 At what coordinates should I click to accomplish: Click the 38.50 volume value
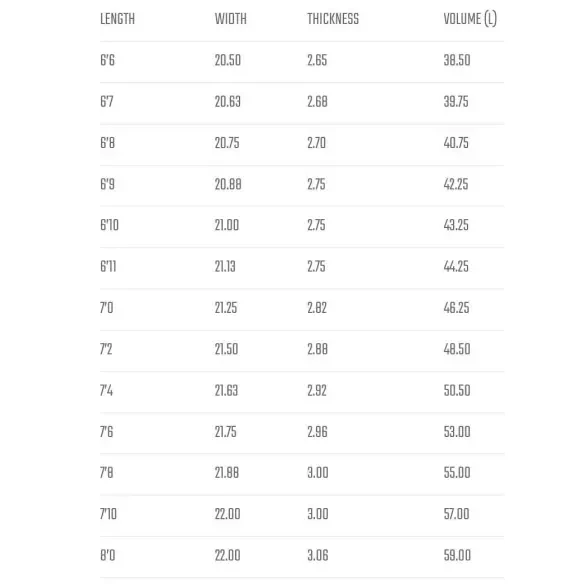[457, 60]
